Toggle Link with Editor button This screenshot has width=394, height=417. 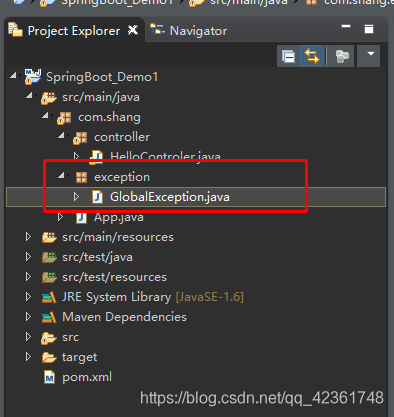coord(312,56)
